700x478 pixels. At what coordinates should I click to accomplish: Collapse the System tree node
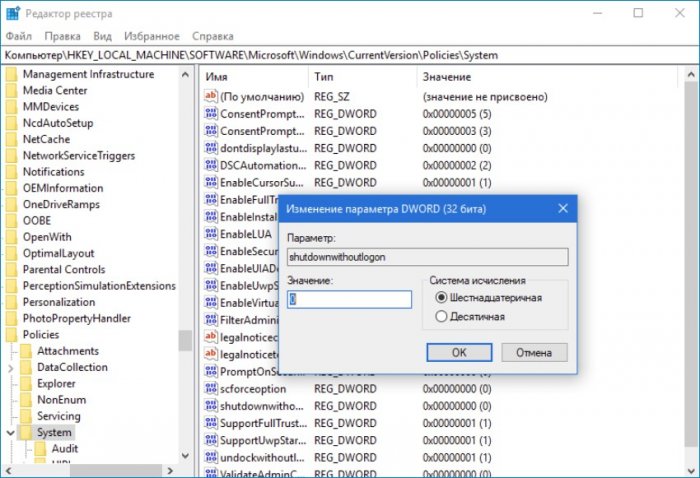[x=9, y=433]
